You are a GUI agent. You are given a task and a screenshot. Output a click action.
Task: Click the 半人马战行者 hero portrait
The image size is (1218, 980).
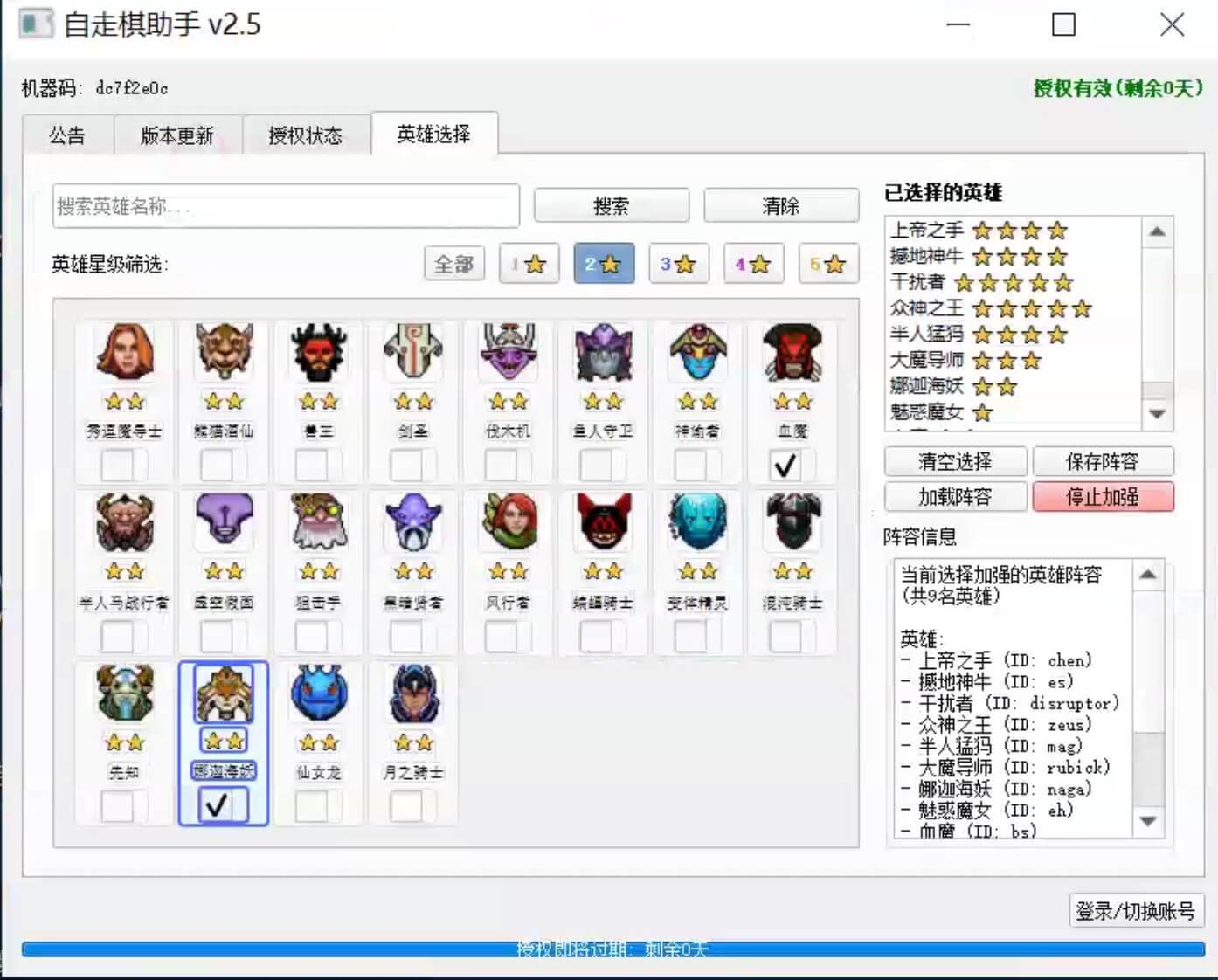(x=125, y=522)
